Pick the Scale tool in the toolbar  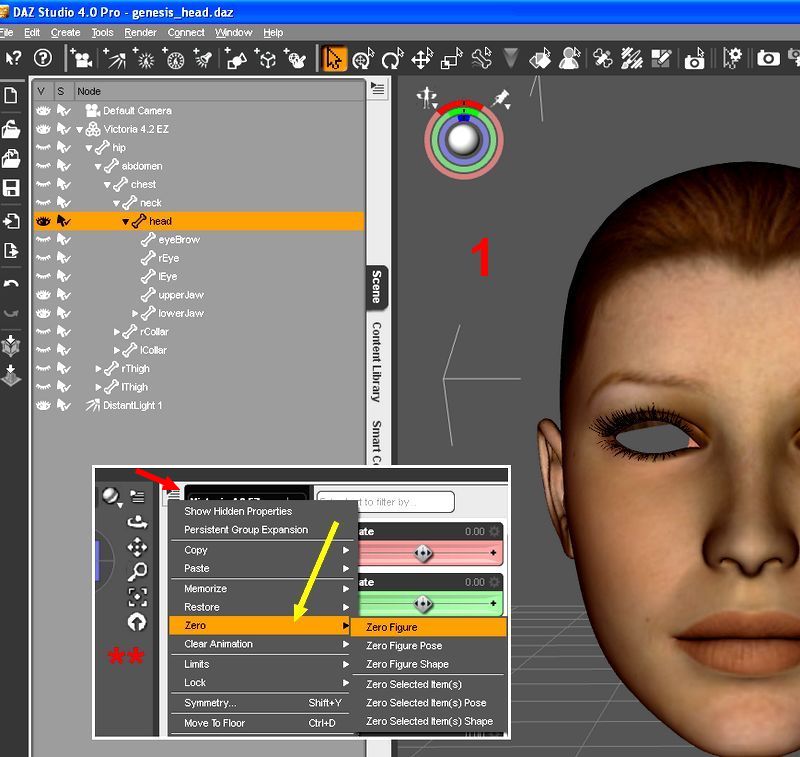[x=452, y=59]
